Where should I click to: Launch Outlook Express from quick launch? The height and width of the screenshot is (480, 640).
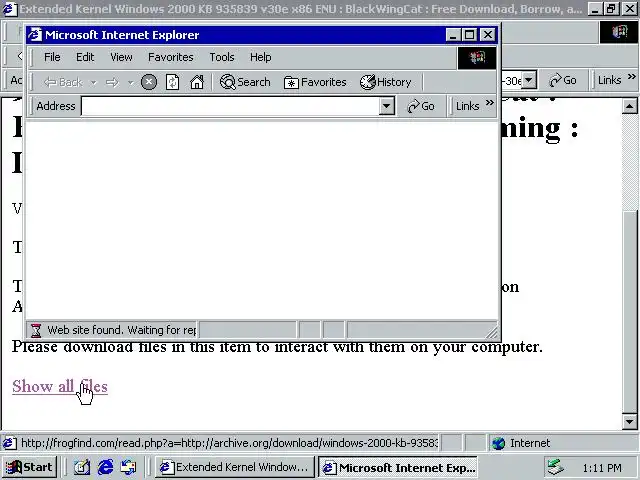129,467
